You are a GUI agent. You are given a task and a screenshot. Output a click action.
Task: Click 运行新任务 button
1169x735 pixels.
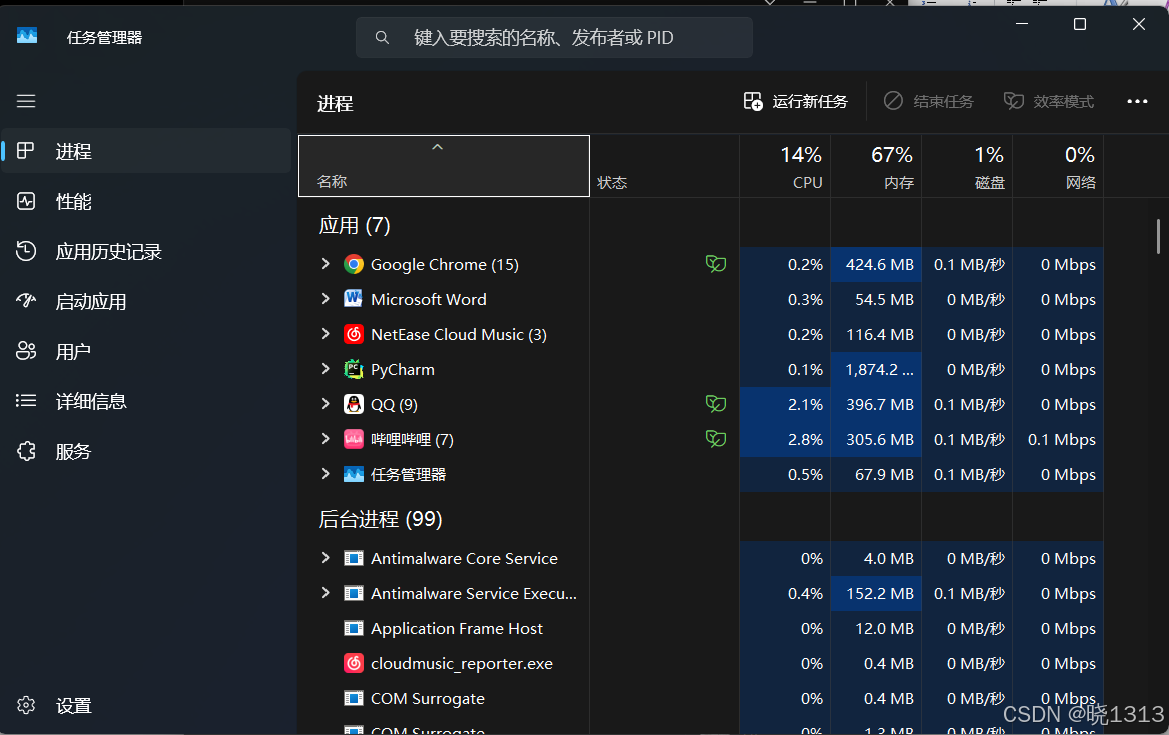coord(795,101)
